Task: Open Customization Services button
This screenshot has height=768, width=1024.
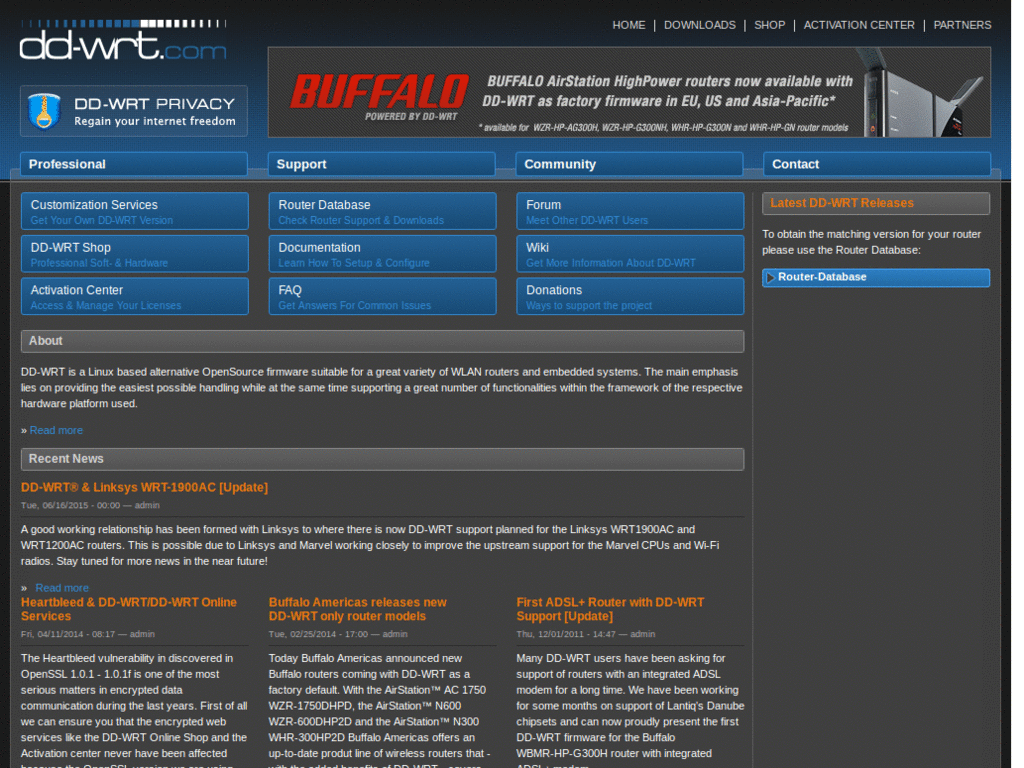Action: pyautogui.click(x=135, y=211)
